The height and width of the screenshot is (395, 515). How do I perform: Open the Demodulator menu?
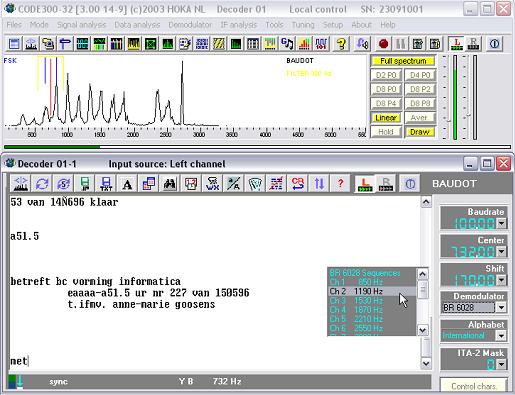click(190, 25)
